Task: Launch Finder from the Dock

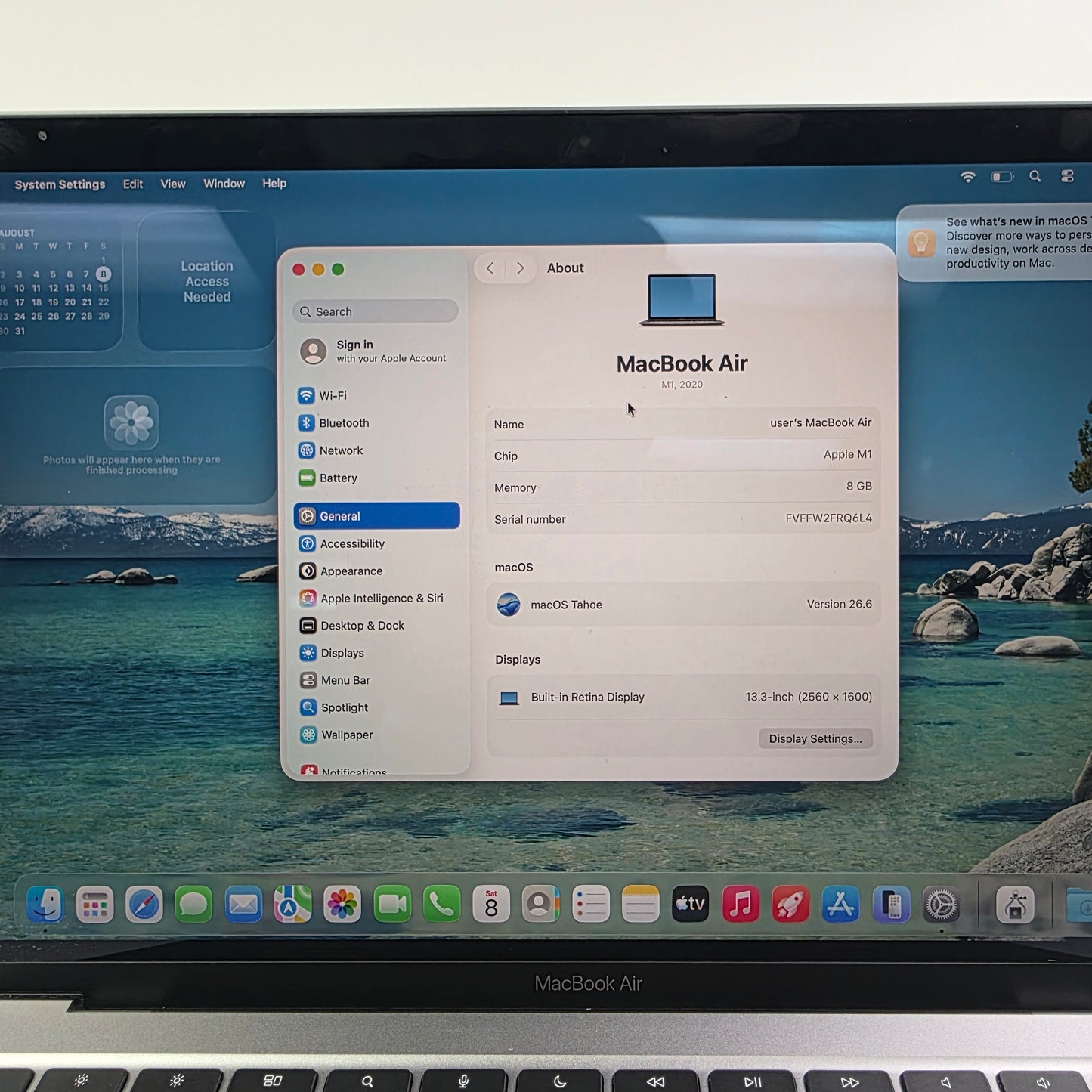Action: (45, 904)
